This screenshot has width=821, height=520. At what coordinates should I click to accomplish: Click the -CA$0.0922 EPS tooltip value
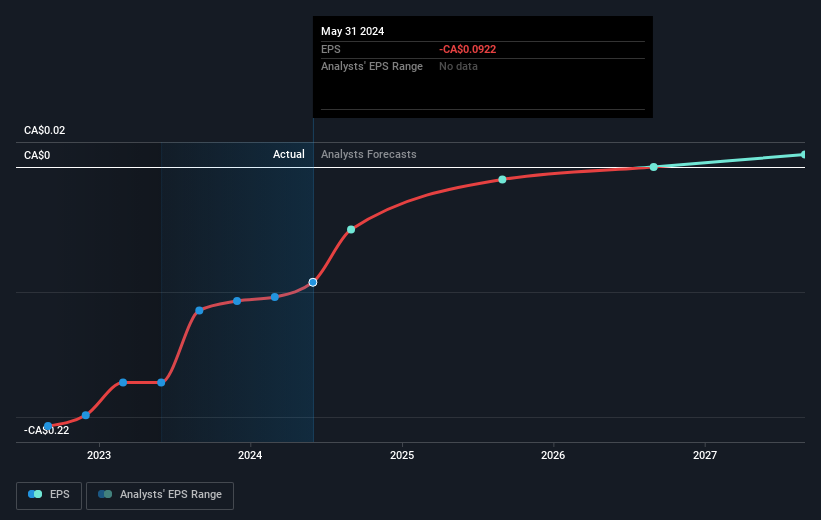tap(468, 49)
